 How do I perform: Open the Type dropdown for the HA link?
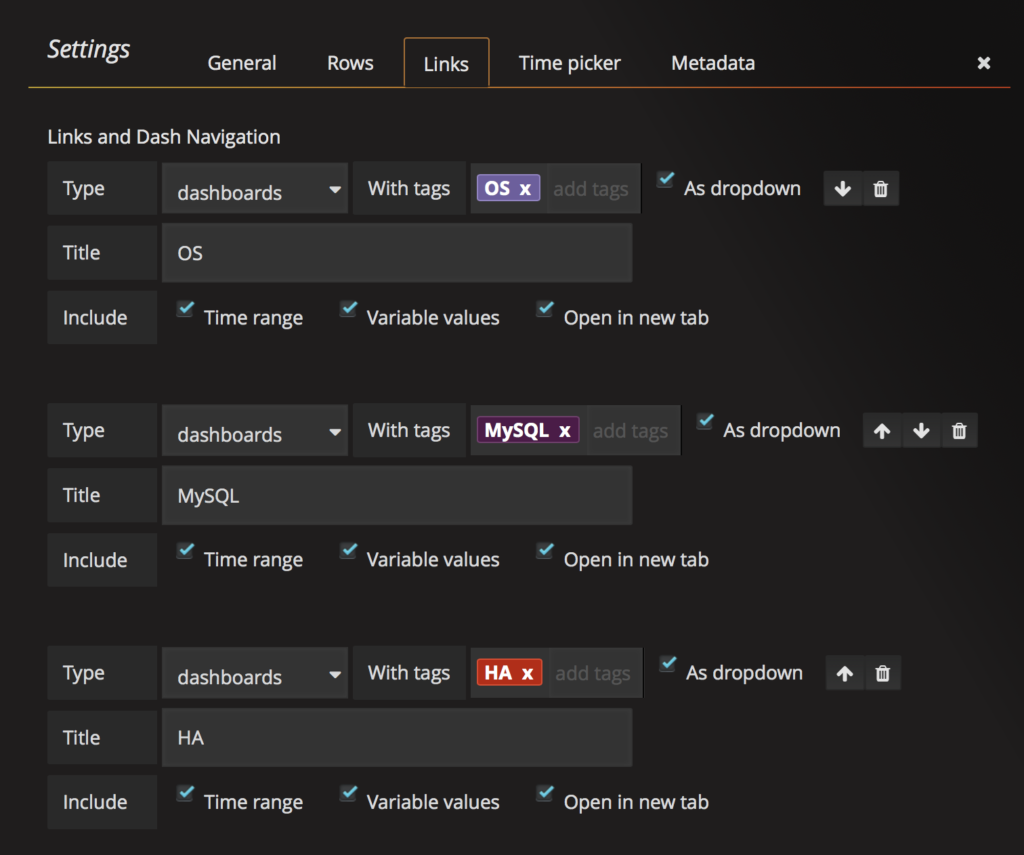[255, 673]
